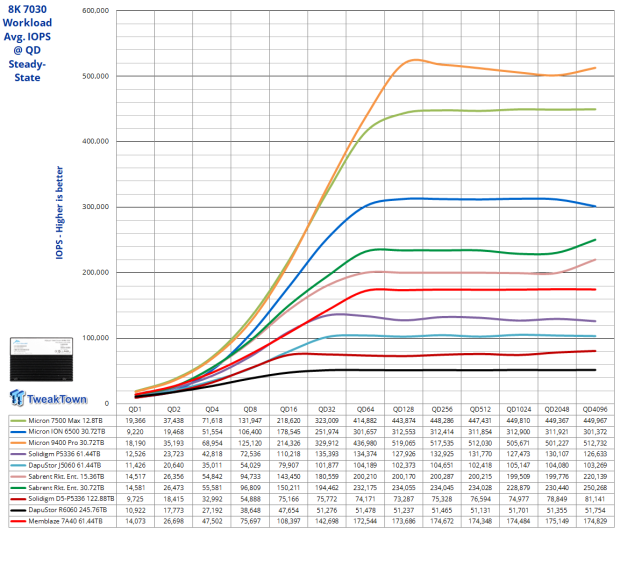
Task: Click the QD32 column header
Action: coord(327,409)
